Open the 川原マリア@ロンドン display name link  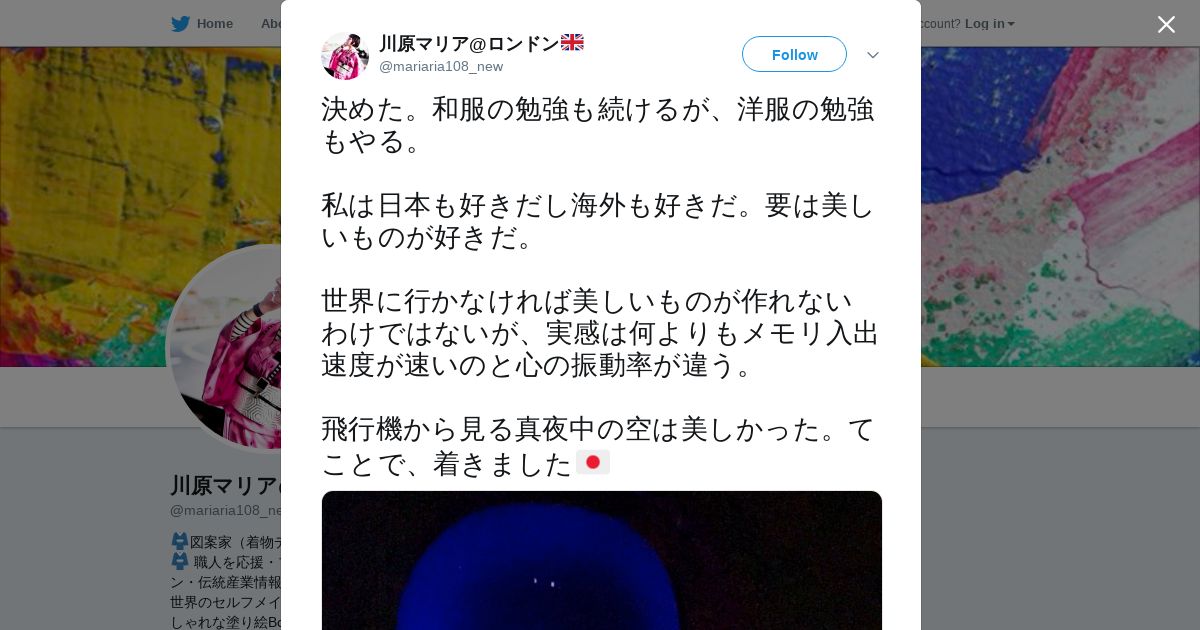coord(469,43)
